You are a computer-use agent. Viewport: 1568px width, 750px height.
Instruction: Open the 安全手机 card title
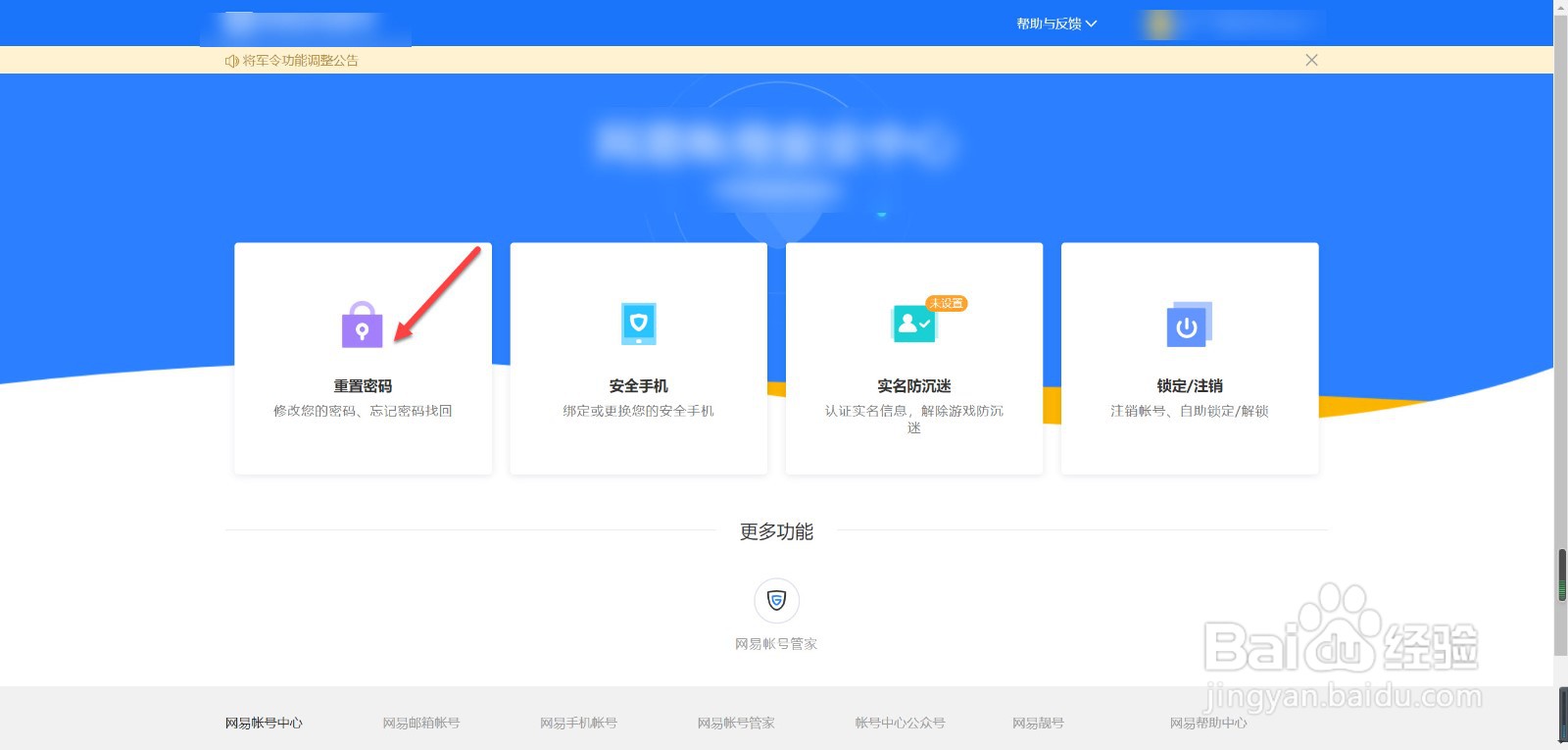click(x=639, y=386)
